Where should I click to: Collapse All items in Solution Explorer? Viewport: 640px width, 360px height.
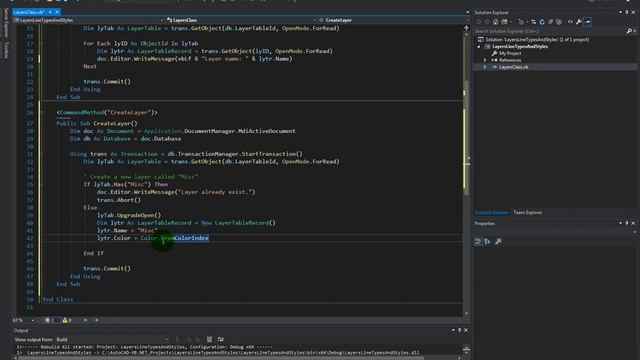click(x=550, y=22)
